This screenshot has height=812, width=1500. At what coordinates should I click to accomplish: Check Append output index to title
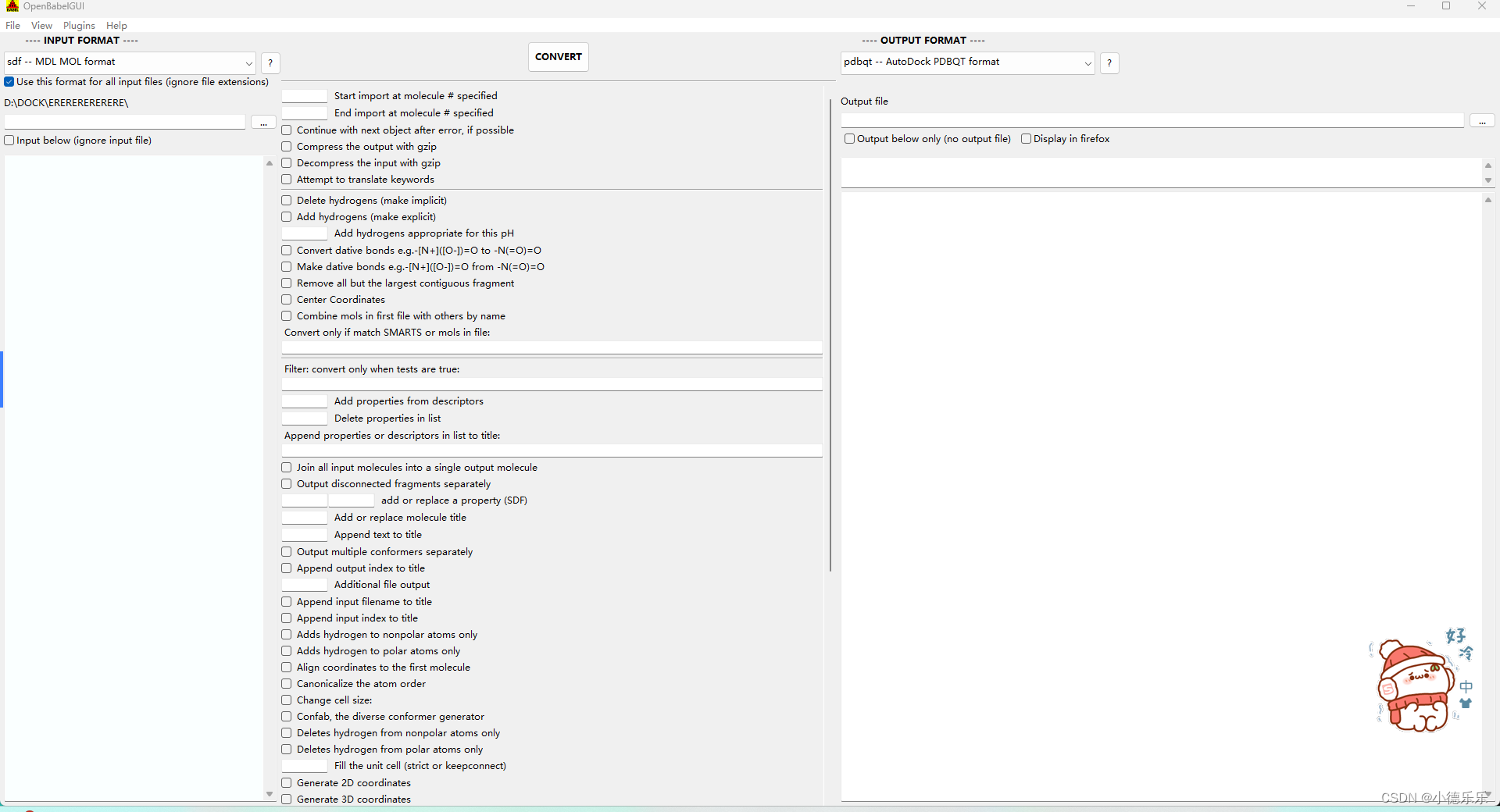(287, 568)
